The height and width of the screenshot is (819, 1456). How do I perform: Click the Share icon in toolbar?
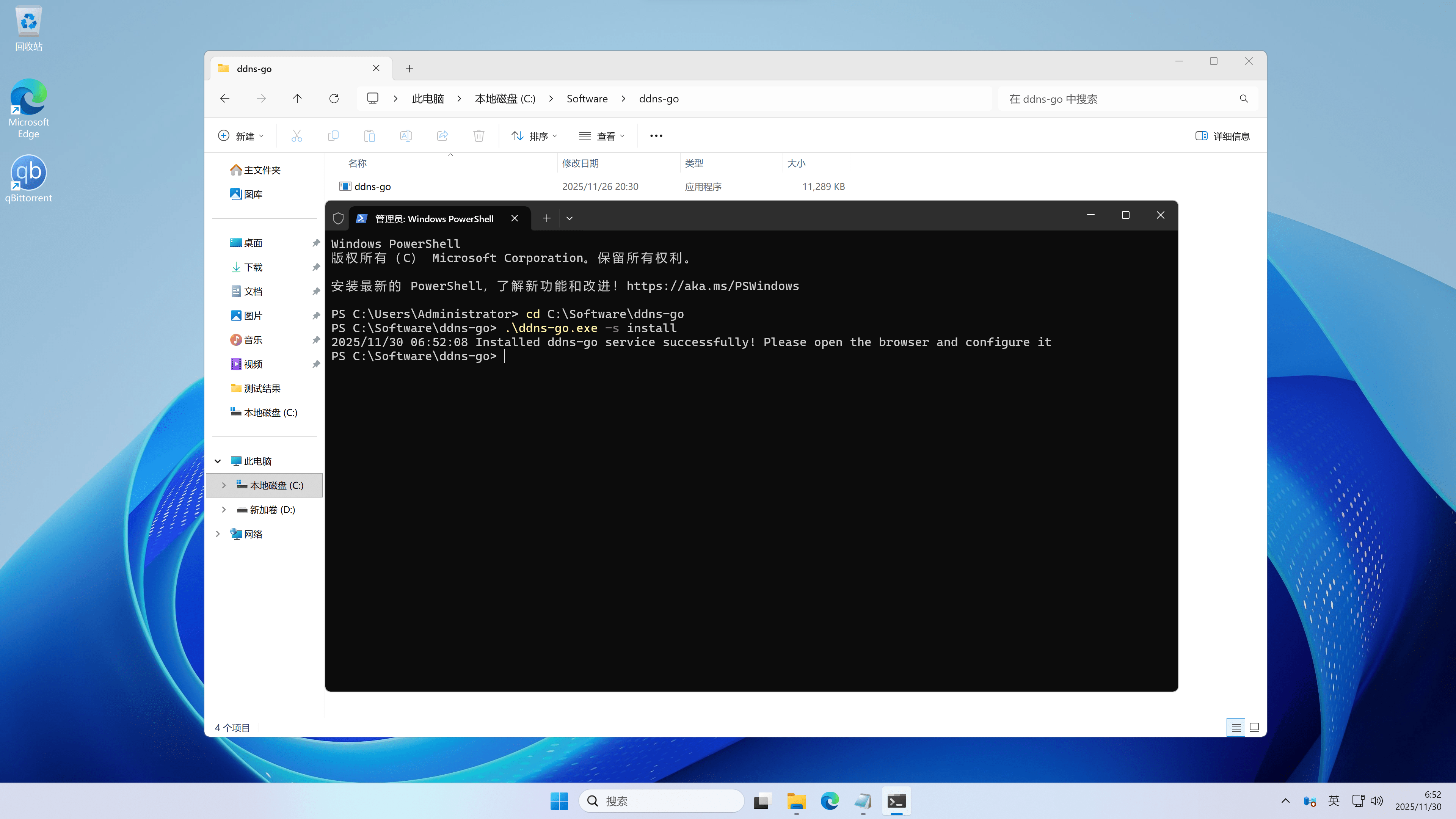pos(442,136)
